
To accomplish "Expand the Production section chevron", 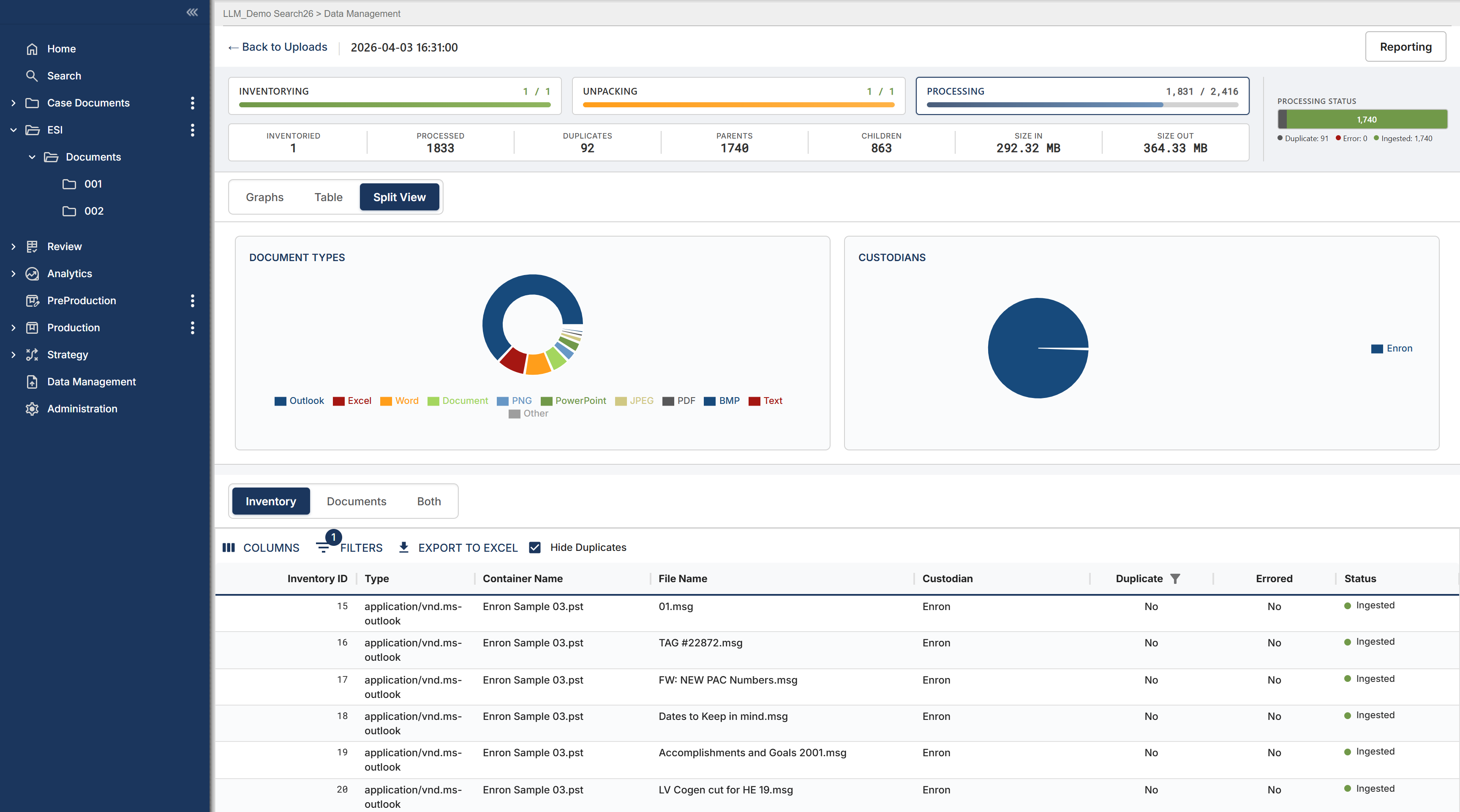I will point(14,327).
